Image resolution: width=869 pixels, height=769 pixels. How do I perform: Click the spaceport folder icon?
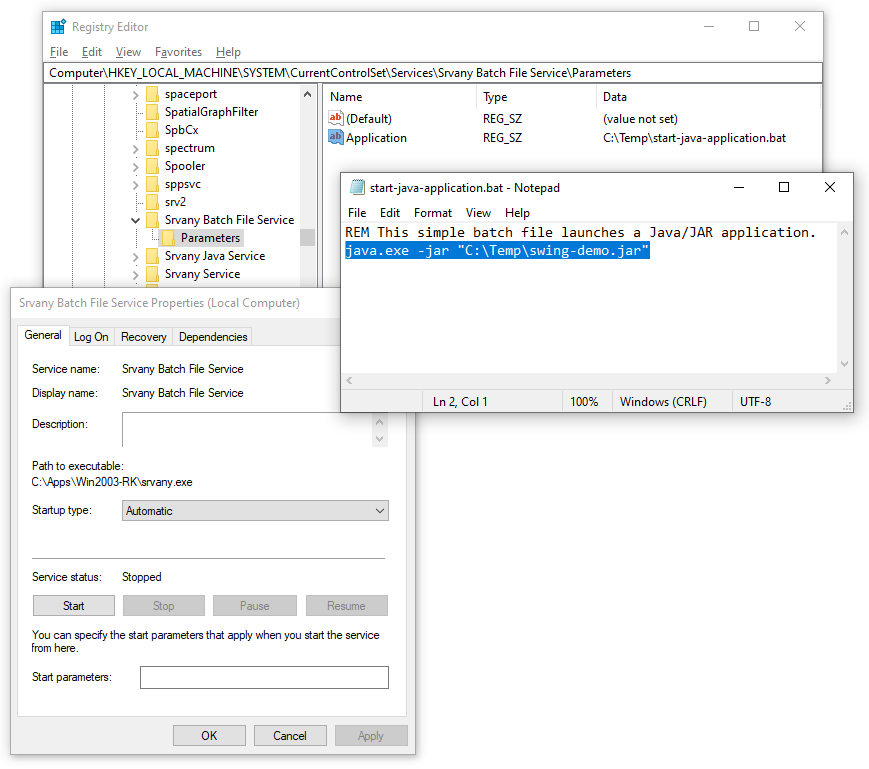point(152,94)
